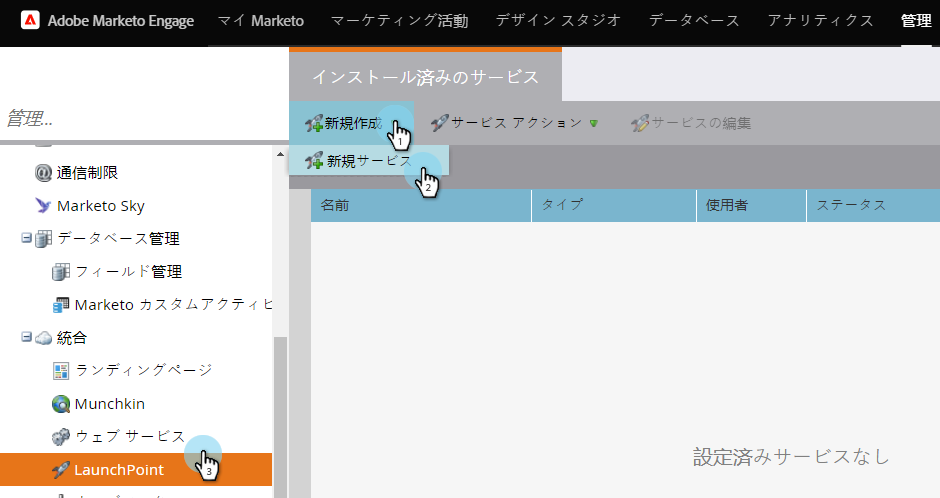
Task: Click the 設定済みサービスなし message
Action: pyautogui.click(x=791, y=457)
